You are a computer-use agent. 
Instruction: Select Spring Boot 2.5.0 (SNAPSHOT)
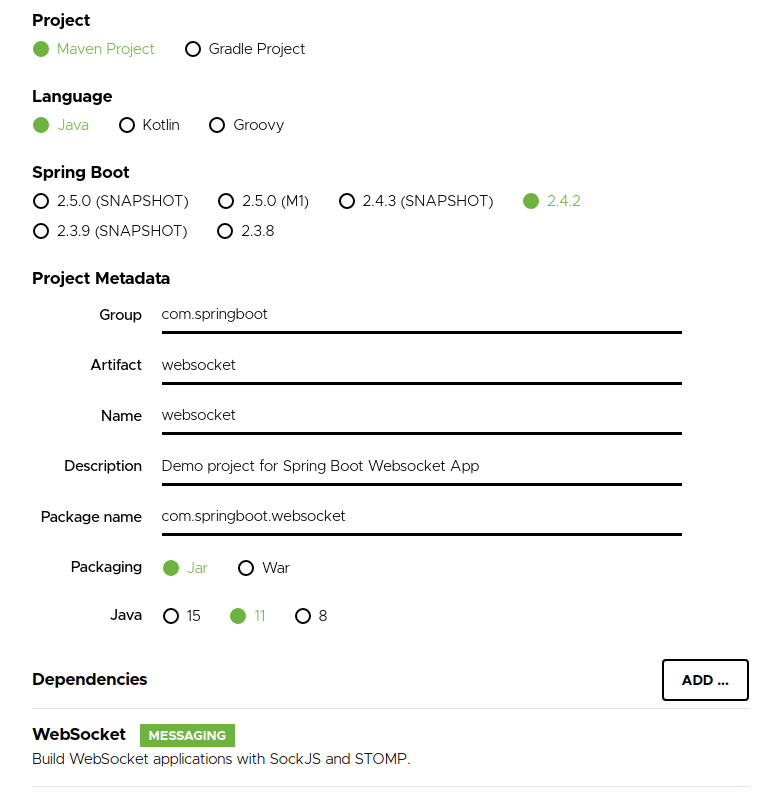(x=111, y=201)
